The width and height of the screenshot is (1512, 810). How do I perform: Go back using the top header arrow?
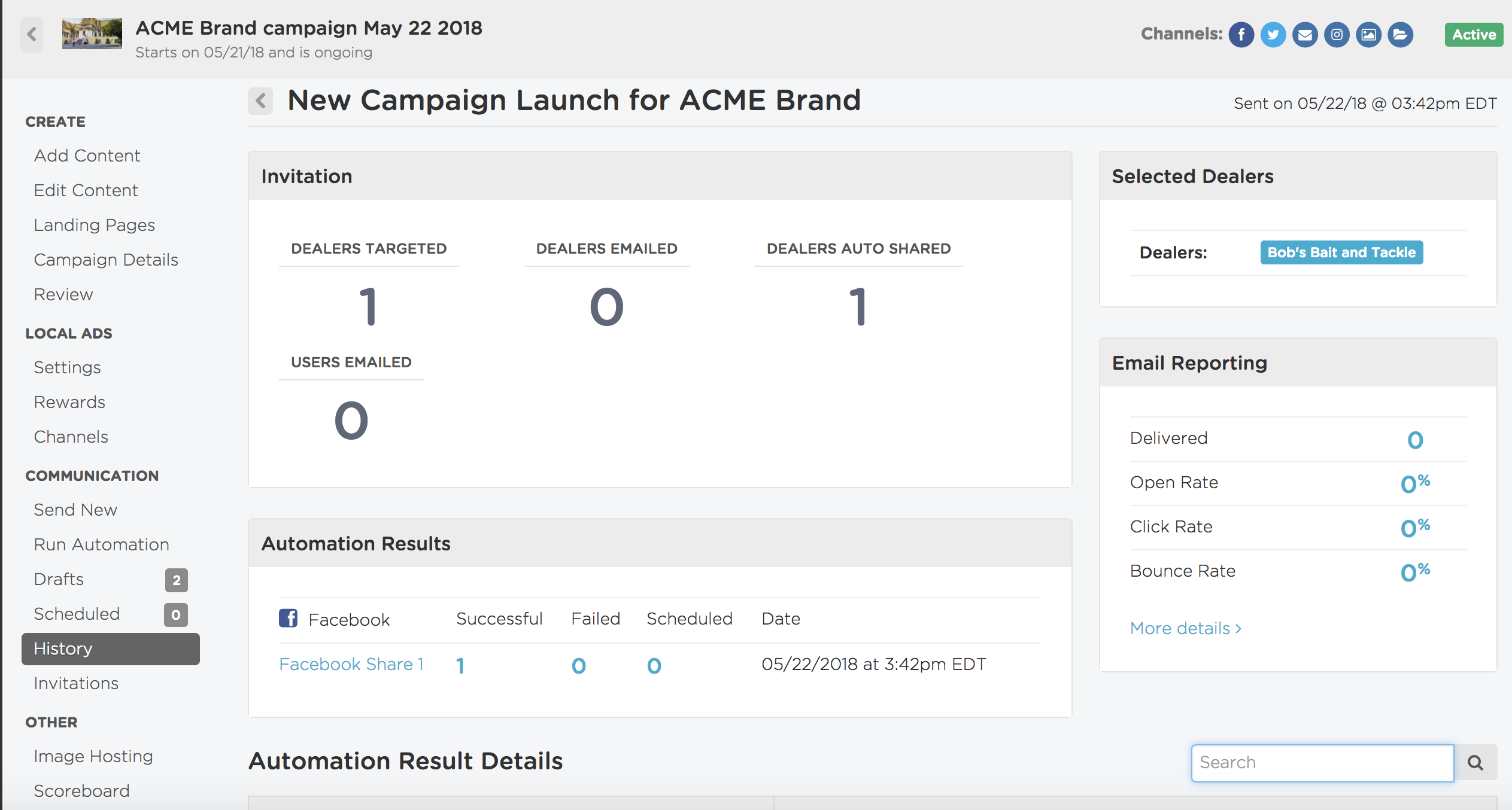(32, 35)
